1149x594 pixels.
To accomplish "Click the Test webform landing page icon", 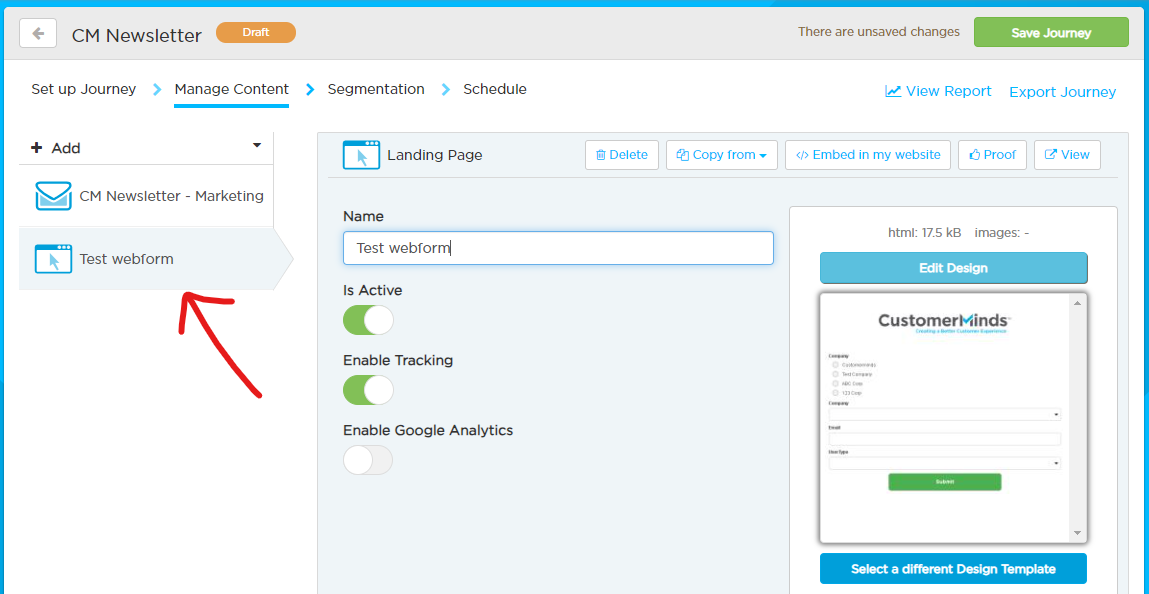I will click(x=53, y=259).
